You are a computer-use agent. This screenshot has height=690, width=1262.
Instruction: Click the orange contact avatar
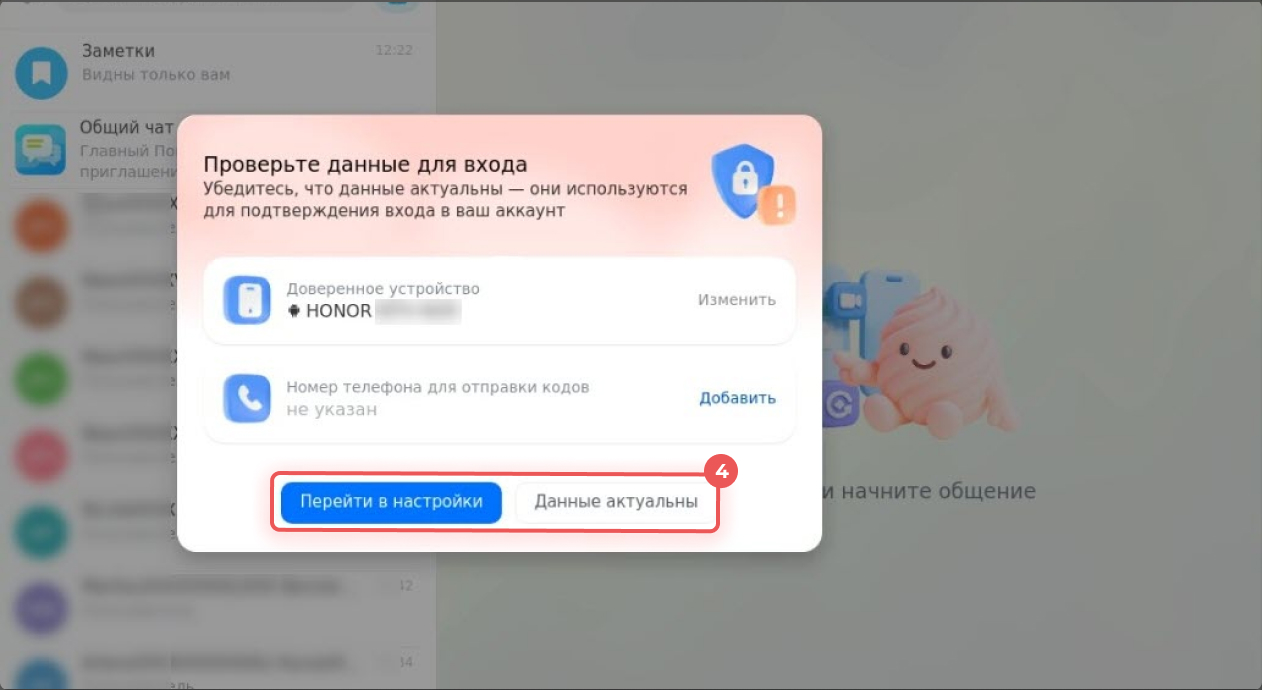pyautogui.click(x=41, y=228)
